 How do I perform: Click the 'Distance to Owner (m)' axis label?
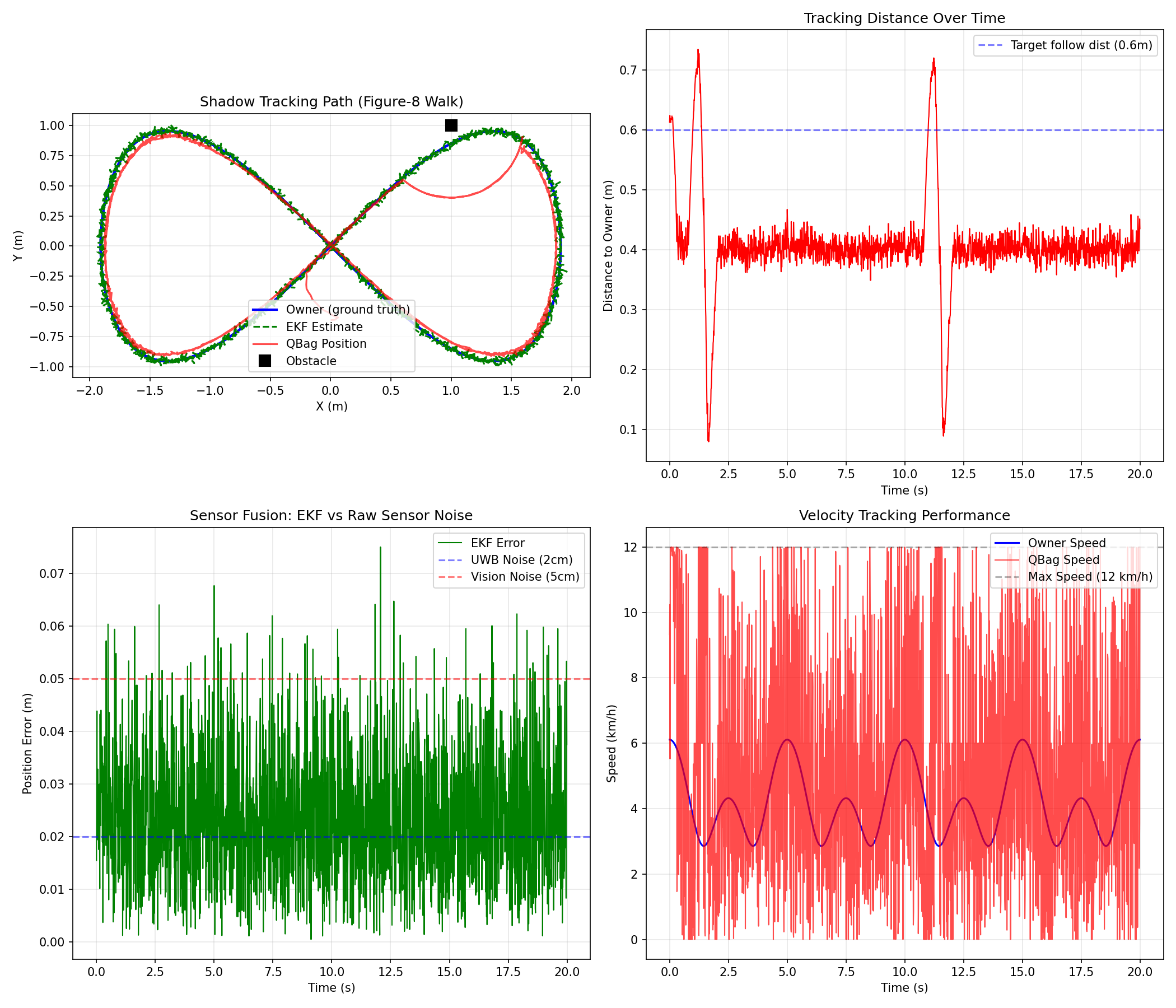click(608, 246)
